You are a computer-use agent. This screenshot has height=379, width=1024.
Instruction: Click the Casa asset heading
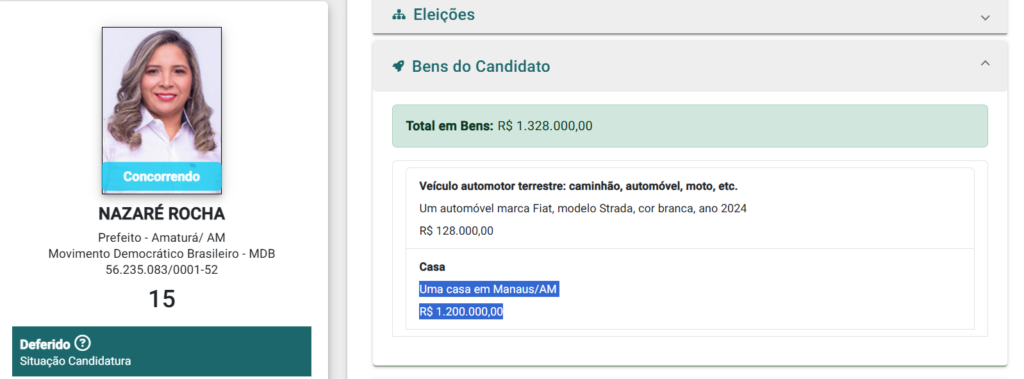[x=432, y=267]
